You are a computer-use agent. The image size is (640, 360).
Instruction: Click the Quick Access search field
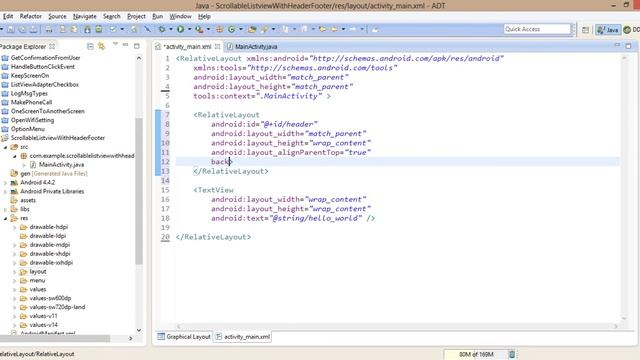tap(537, 29)
